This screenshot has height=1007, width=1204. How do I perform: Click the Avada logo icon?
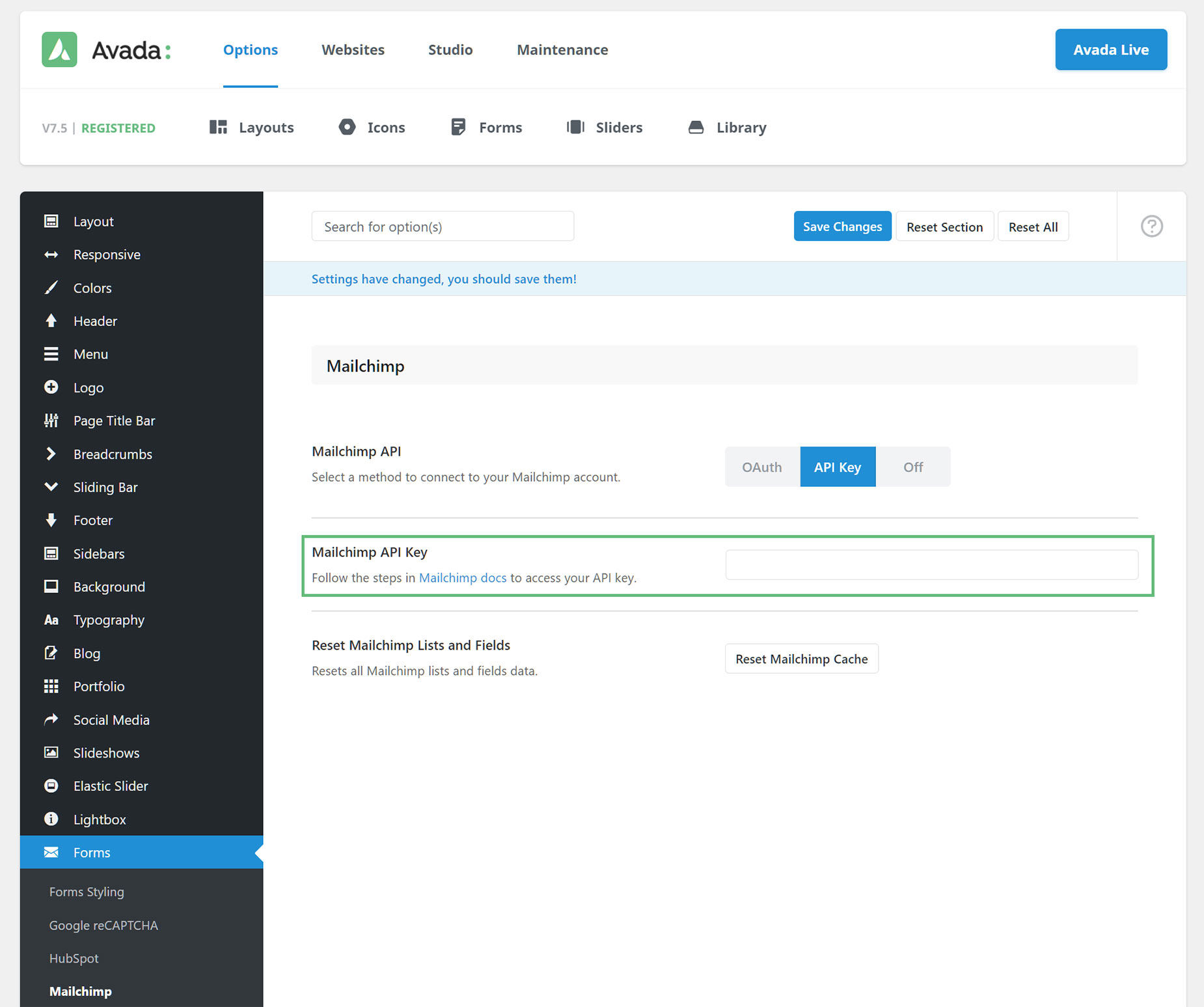(x=59, y=49)
